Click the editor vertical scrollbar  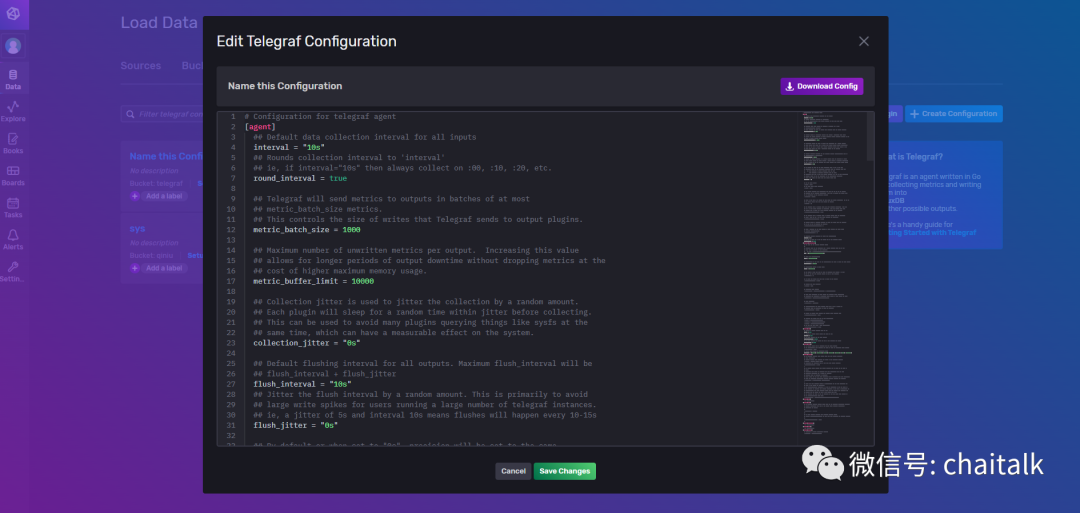click(870, 136)
